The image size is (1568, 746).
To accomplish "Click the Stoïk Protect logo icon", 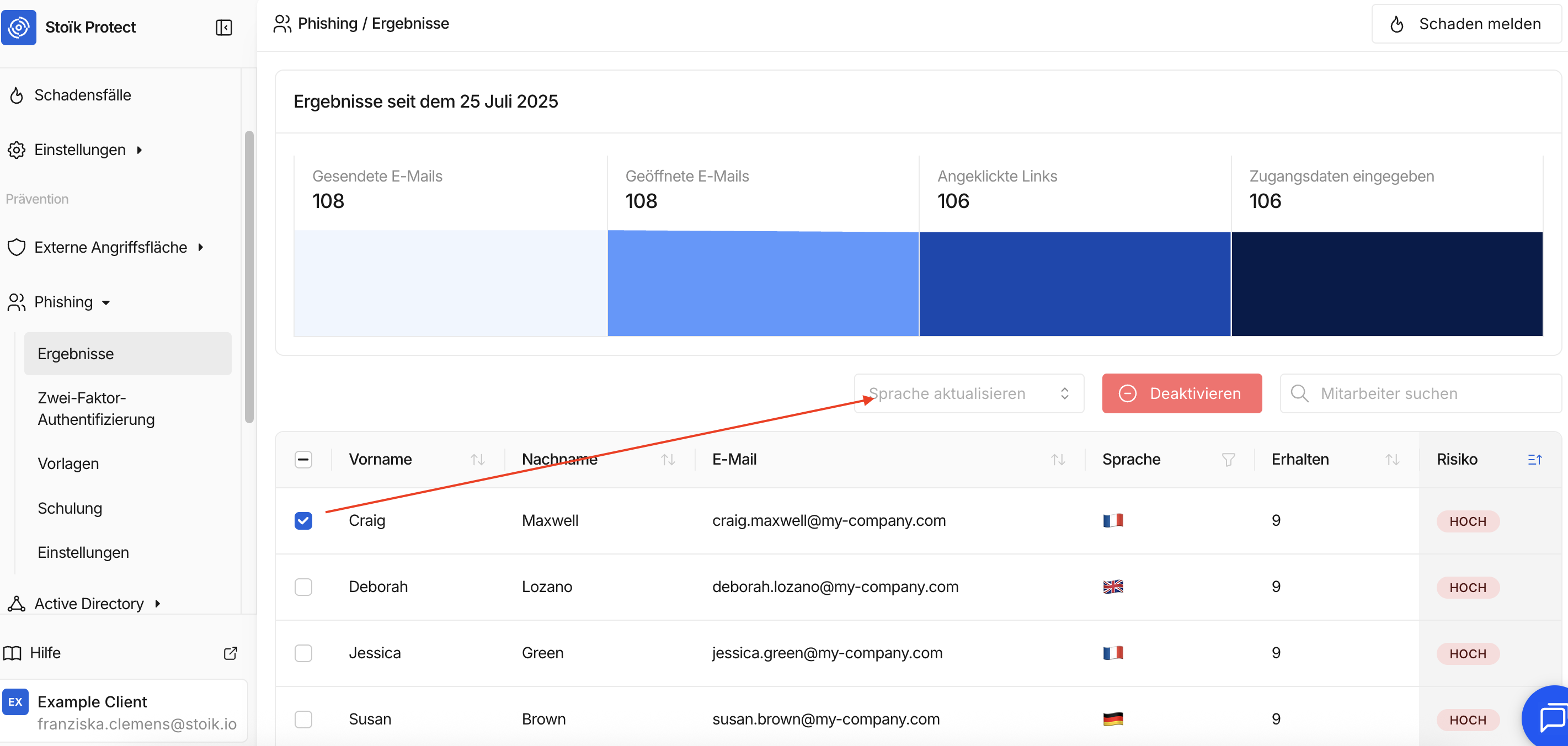I will pyautogui.click(x=19, y=27).
